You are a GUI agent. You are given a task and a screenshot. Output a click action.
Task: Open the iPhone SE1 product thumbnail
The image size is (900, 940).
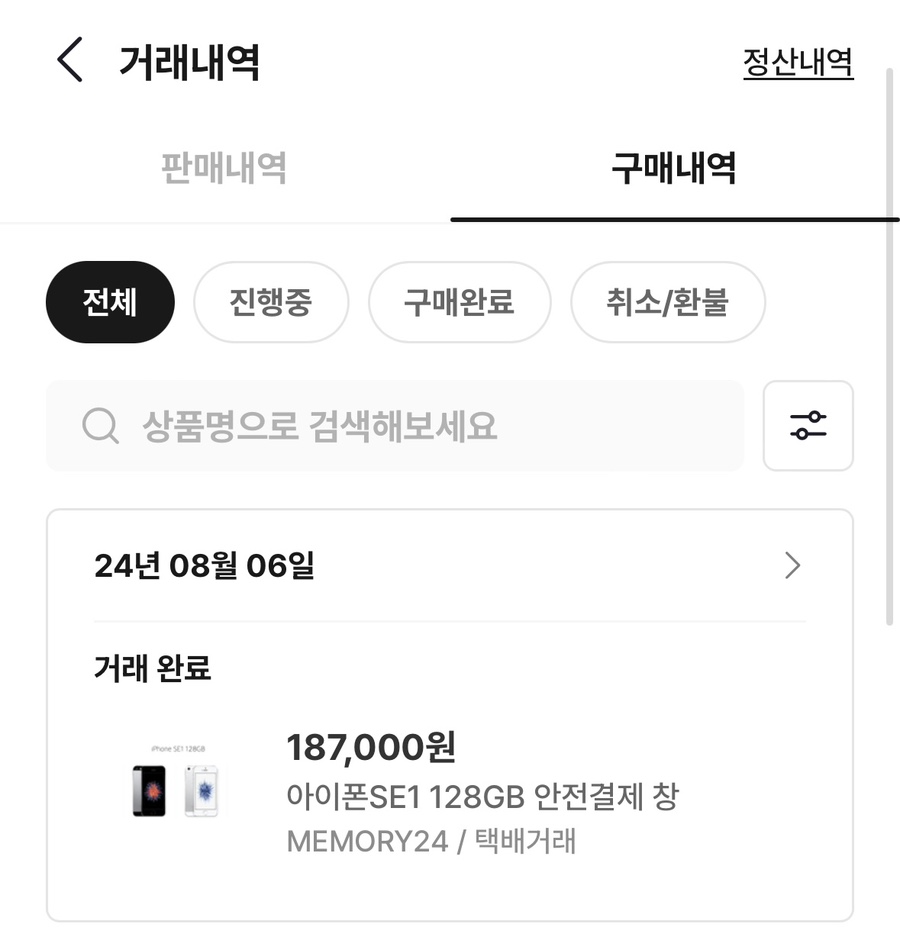[177, 782]
